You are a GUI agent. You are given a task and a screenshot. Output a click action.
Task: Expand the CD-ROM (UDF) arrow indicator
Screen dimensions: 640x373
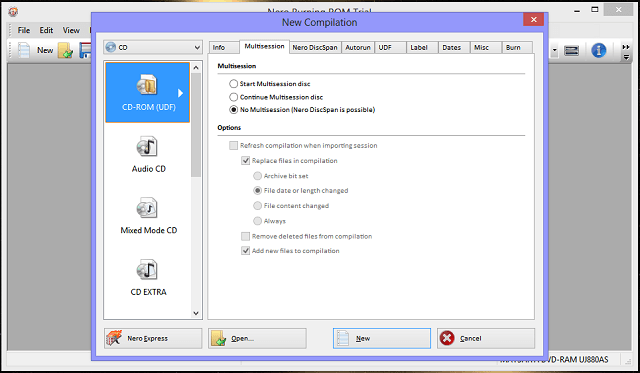[180, 93]
